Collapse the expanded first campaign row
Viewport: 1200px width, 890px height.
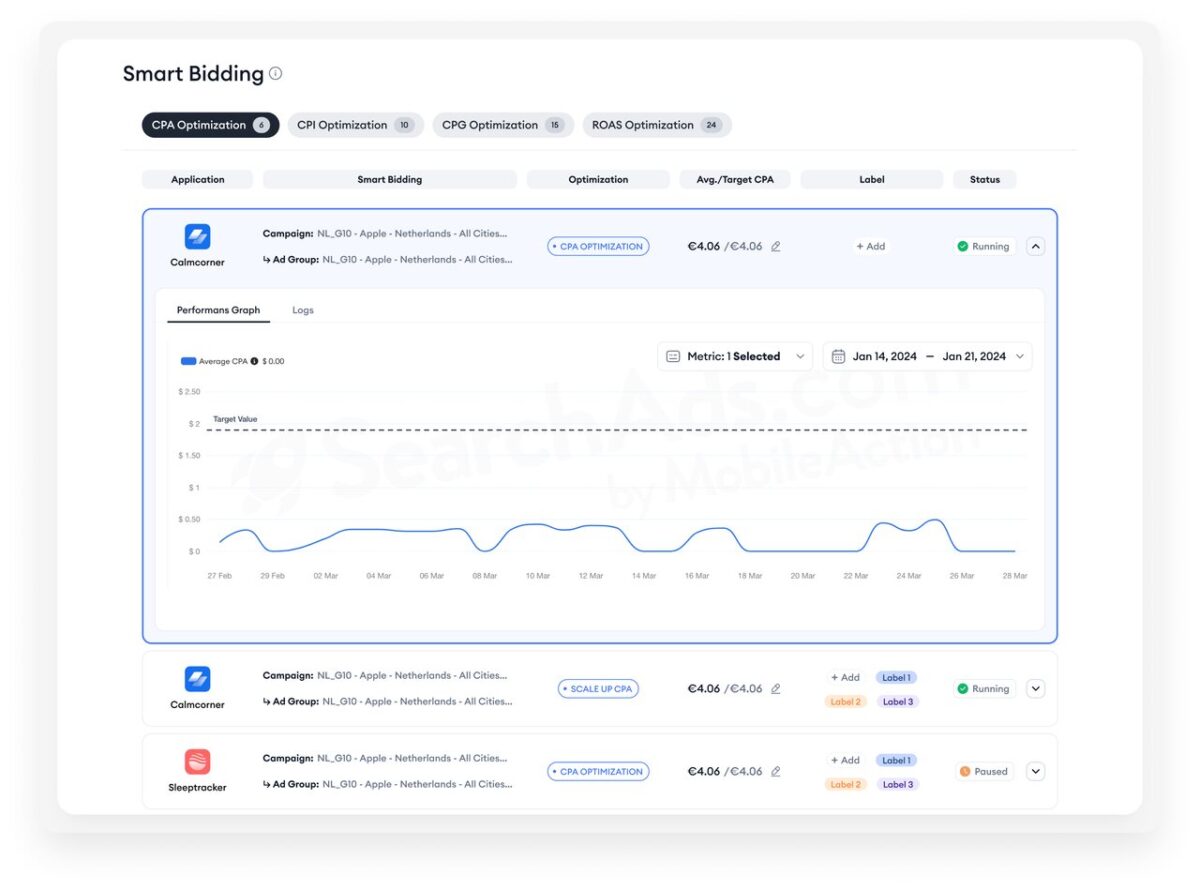point(1035,246)
